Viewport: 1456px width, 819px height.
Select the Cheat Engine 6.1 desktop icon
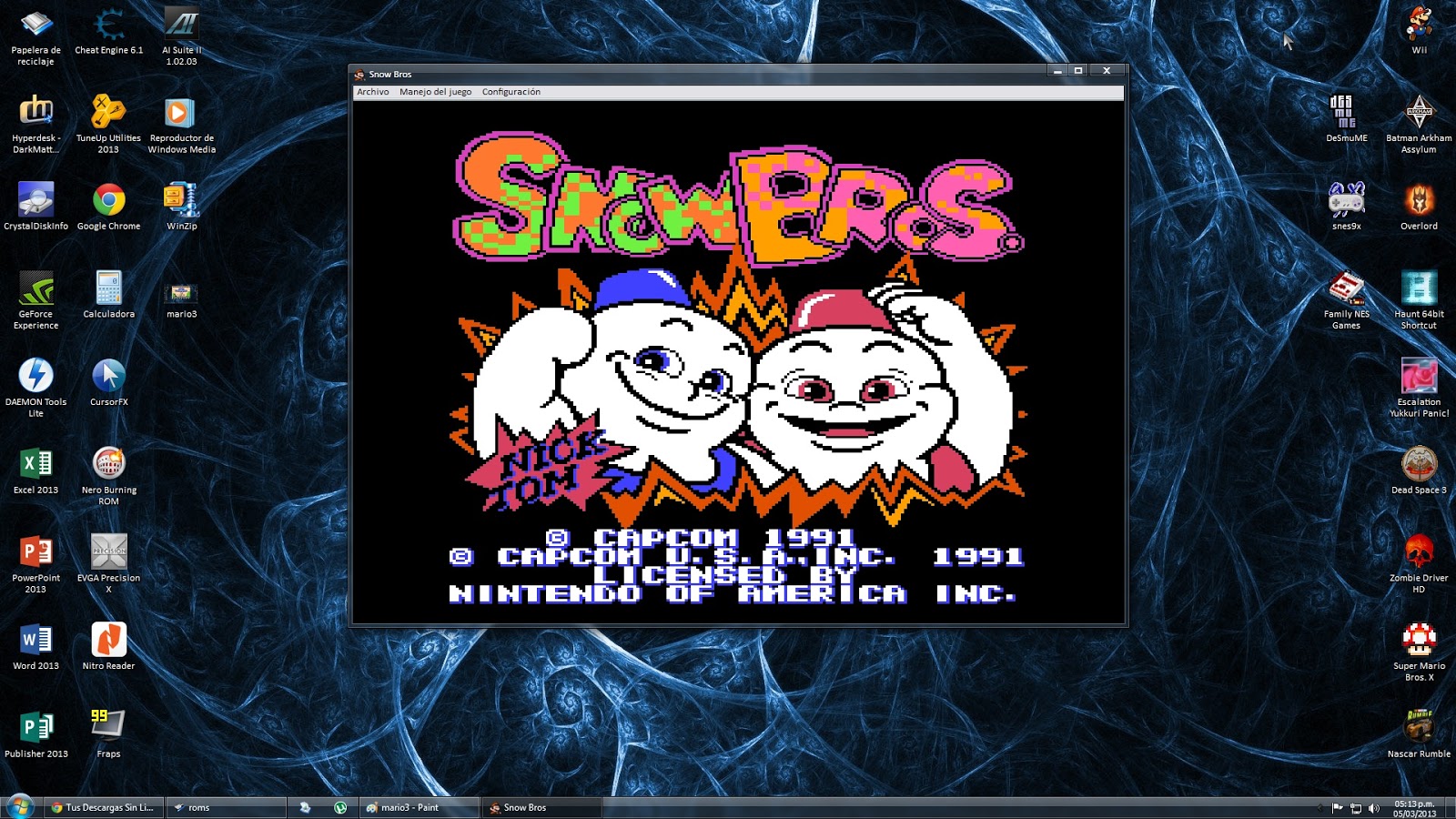[x=109, y=32]
